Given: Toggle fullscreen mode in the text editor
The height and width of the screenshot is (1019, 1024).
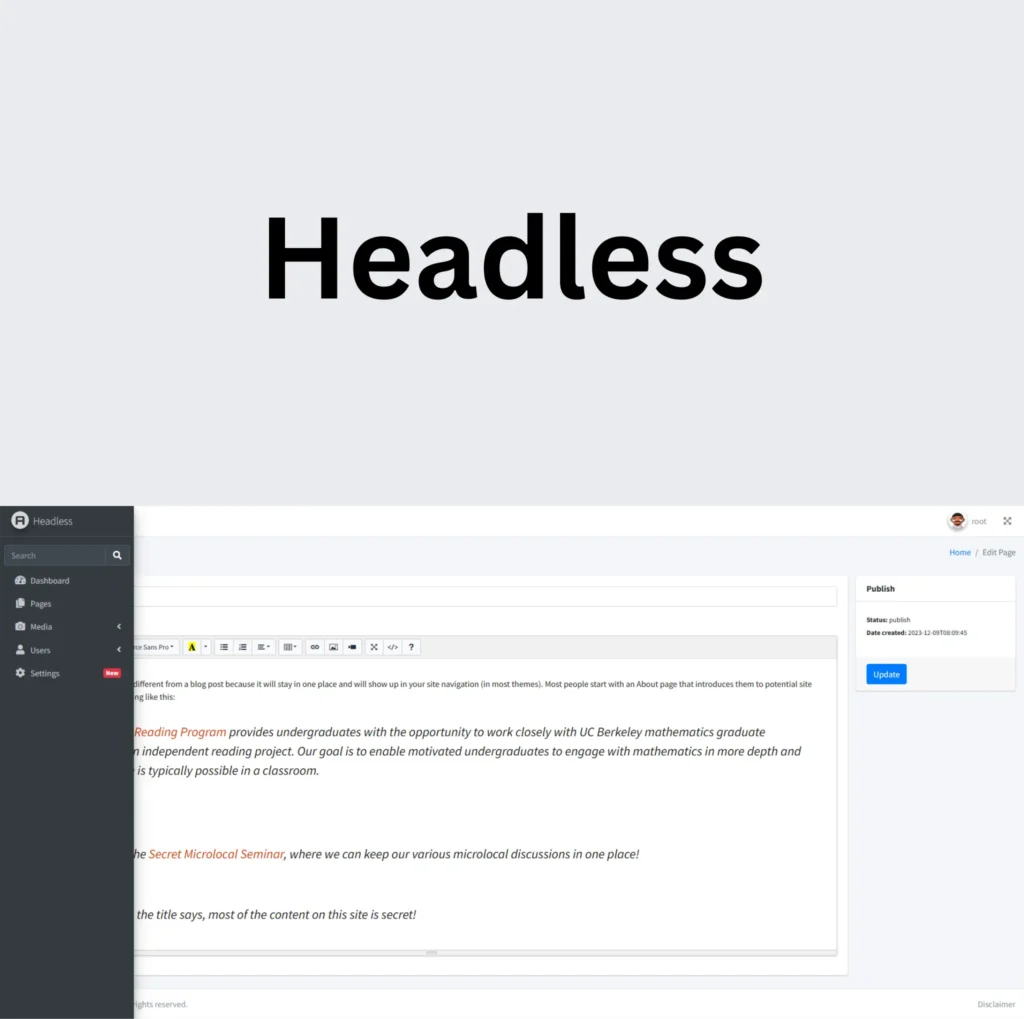Looking at the screenshot, I should [x=374, y=647].
